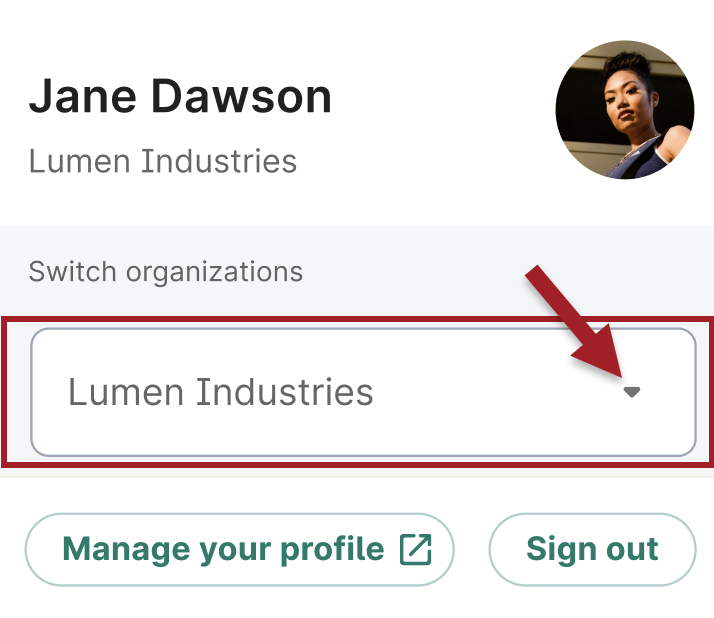The width and height of the screenshot is (714, 618).
Task: Click Jane Dawson's profile photo
Action: click(x=624, y=110)
